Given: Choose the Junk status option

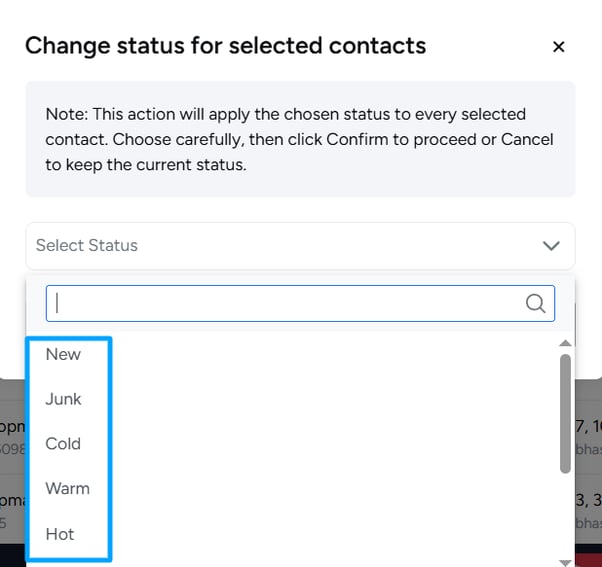Looking at the screenshot, I should (63, 399).
